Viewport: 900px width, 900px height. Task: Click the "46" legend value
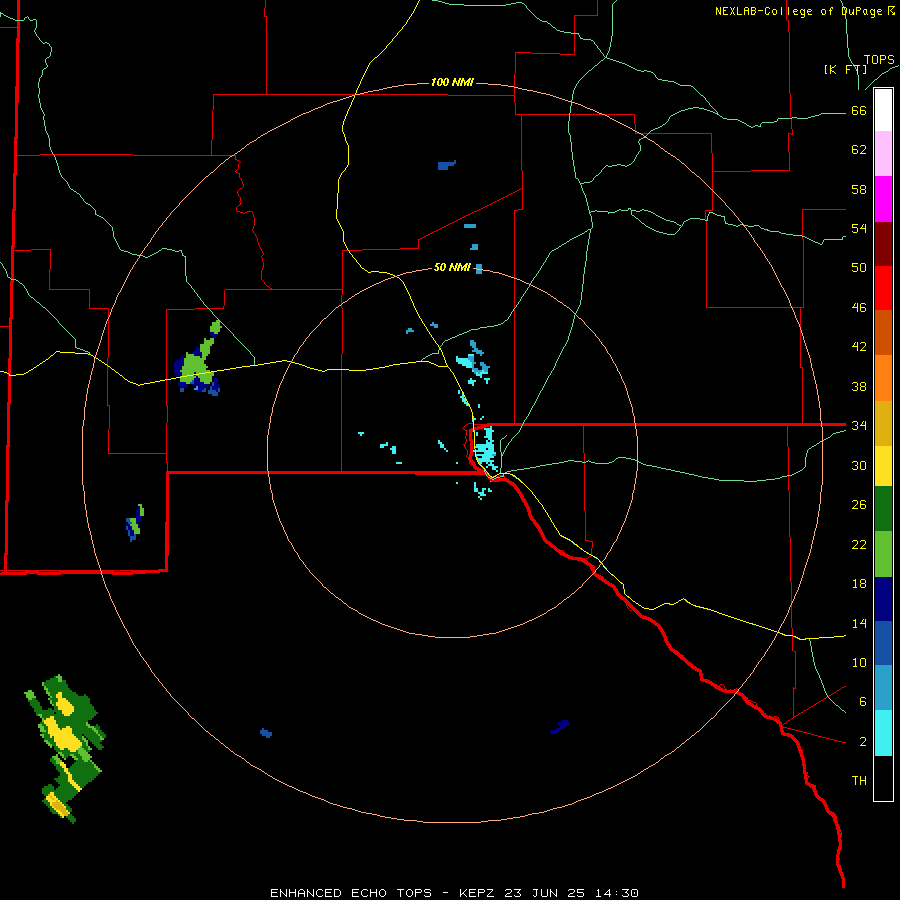point(859,308)
